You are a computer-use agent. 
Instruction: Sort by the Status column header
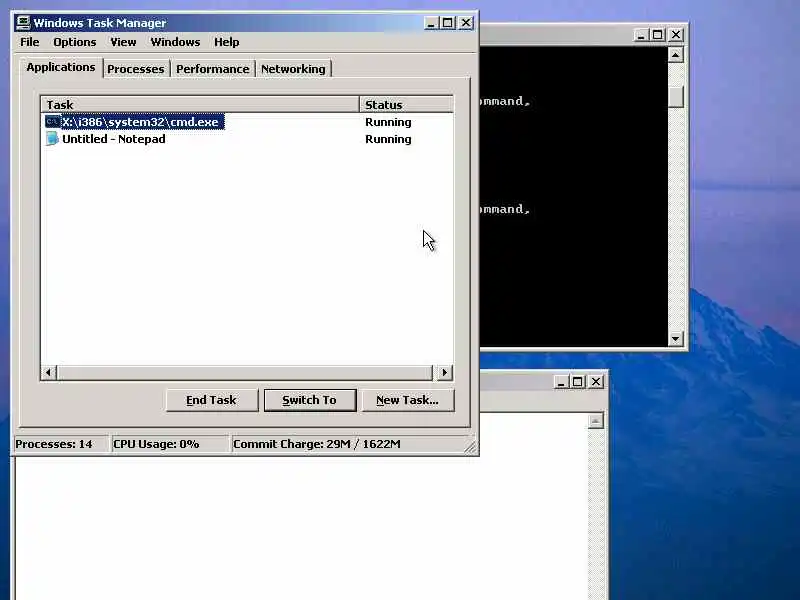[x=407, y=105]
